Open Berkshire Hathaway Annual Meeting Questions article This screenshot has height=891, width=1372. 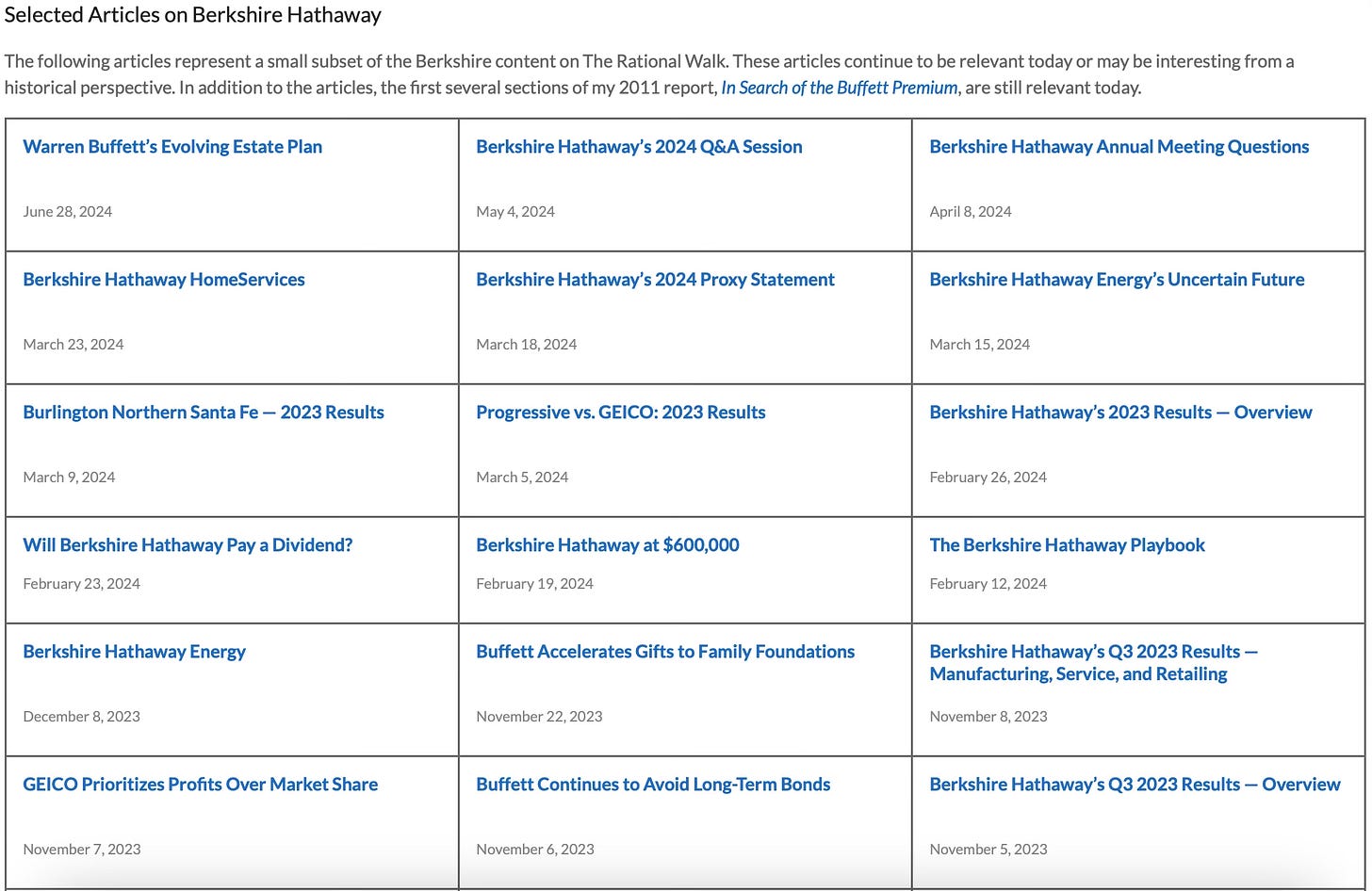point(1119,147)
